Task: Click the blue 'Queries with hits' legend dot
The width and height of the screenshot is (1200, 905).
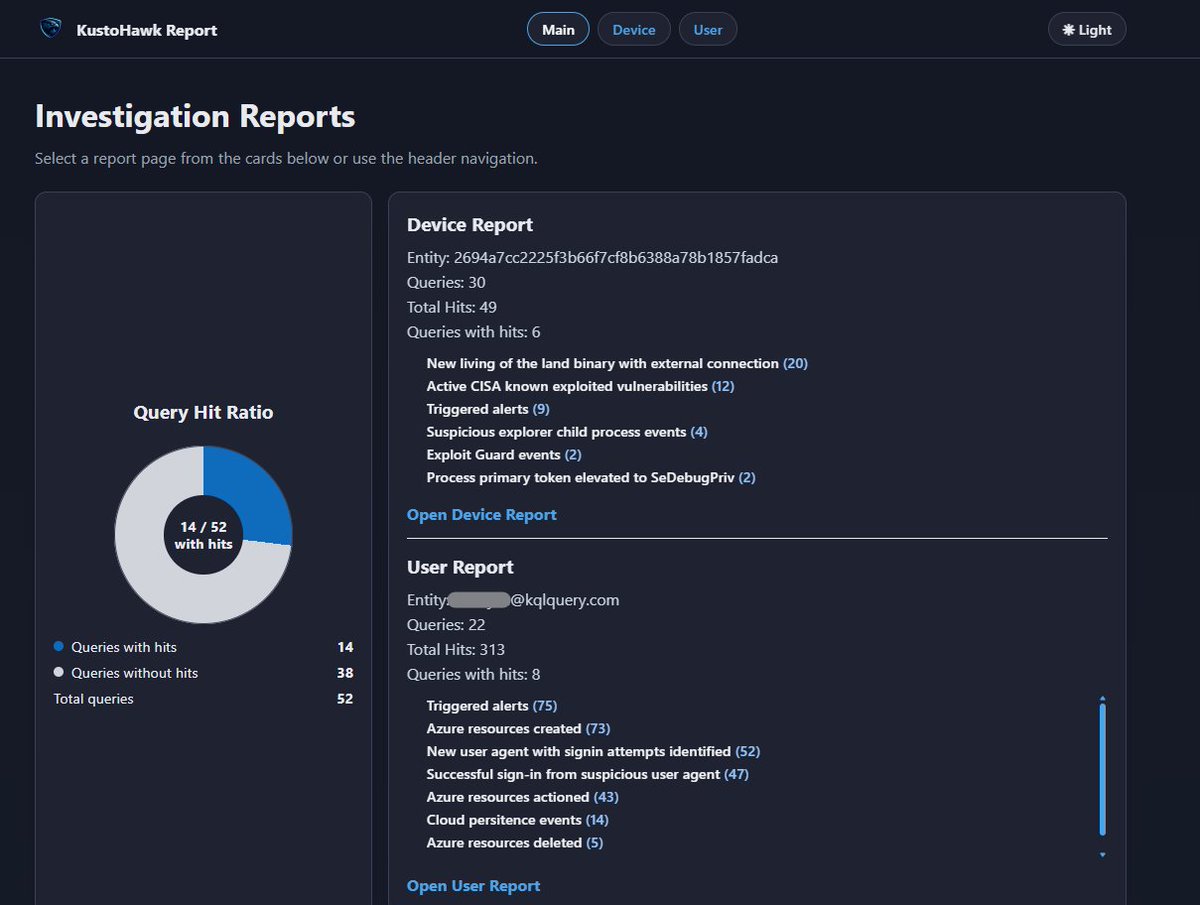Action: click(x=58, y=647)
